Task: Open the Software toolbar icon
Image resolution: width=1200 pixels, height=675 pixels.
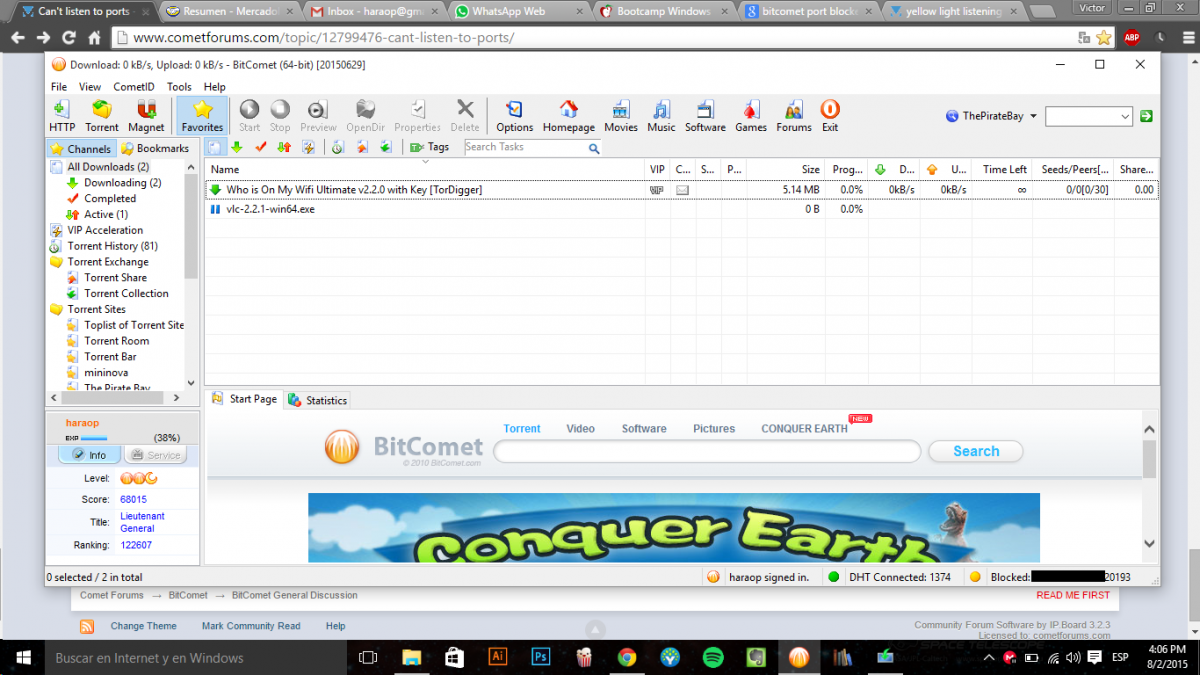Action: point(705,115)
